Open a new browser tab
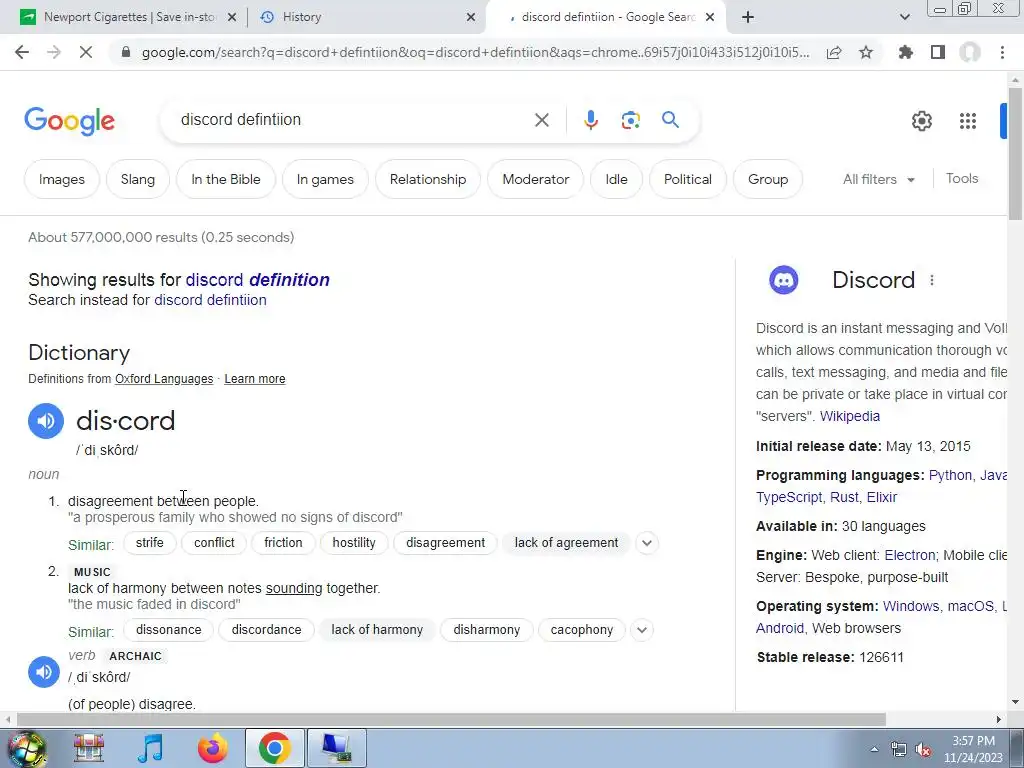 748,17
